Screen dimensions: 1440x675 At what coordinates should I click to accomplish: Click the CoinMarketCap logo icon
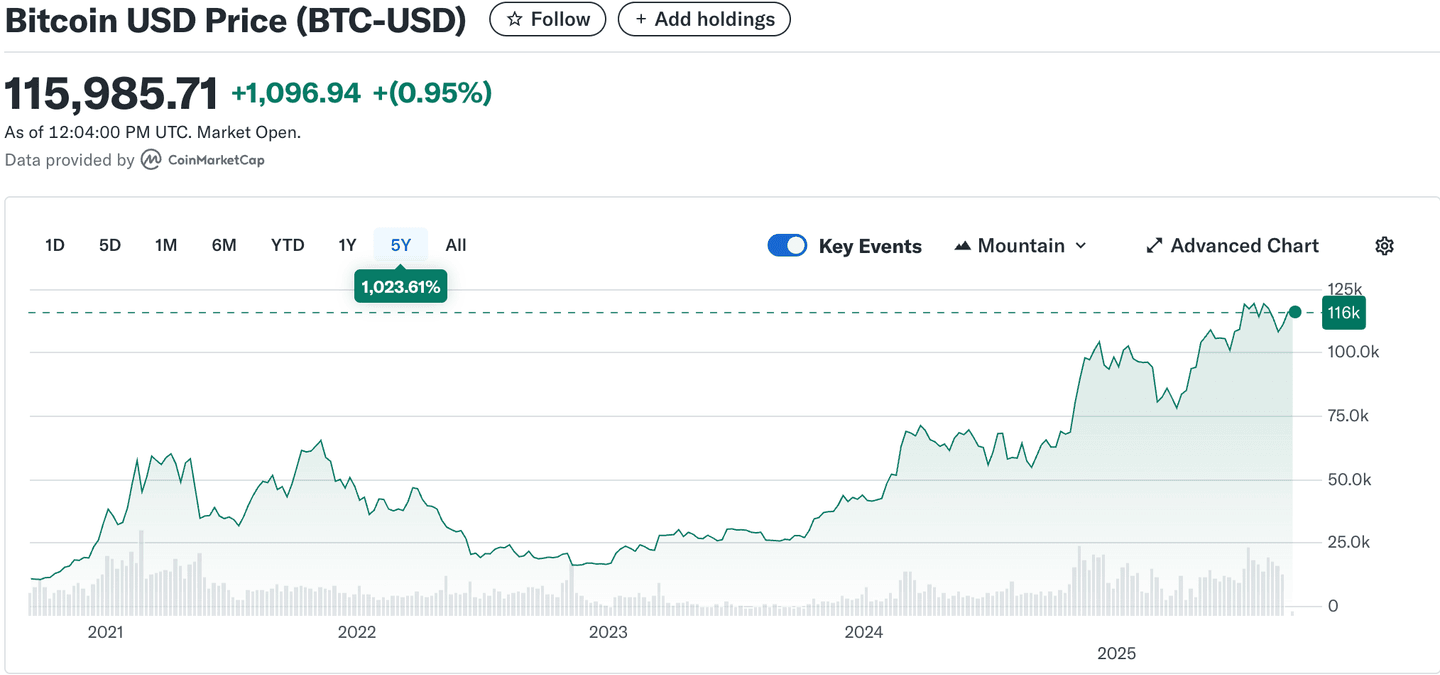(x=151, y=160)
